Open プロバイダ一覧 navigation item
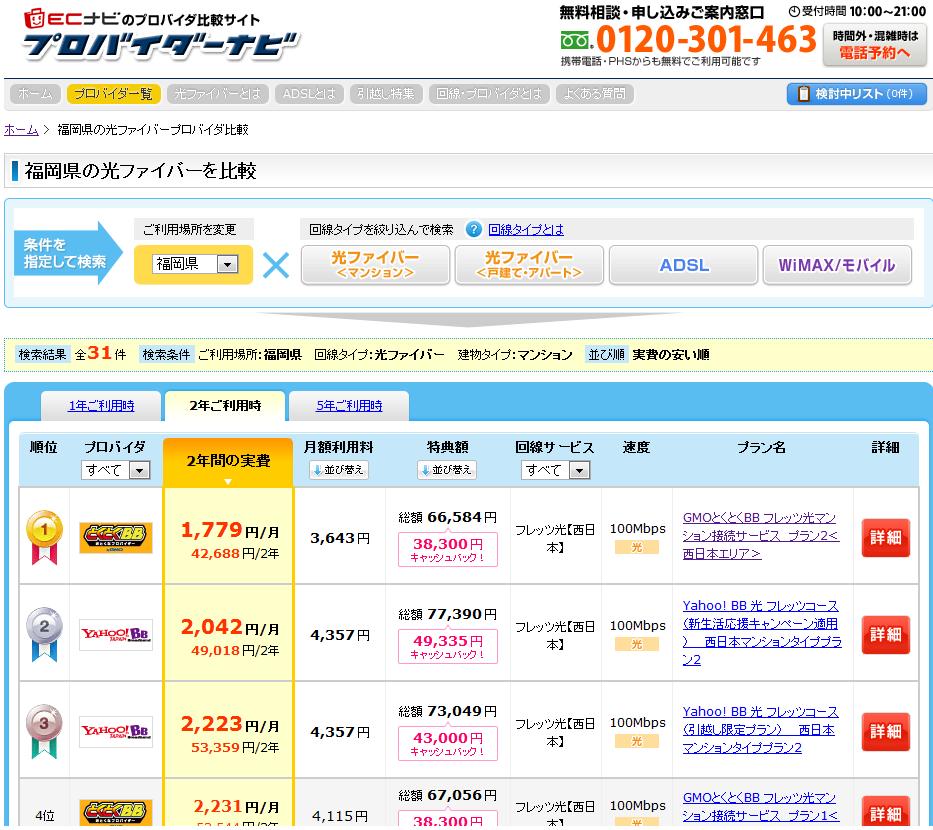Viewport: 933px width, 830px height. click(113, 93)
